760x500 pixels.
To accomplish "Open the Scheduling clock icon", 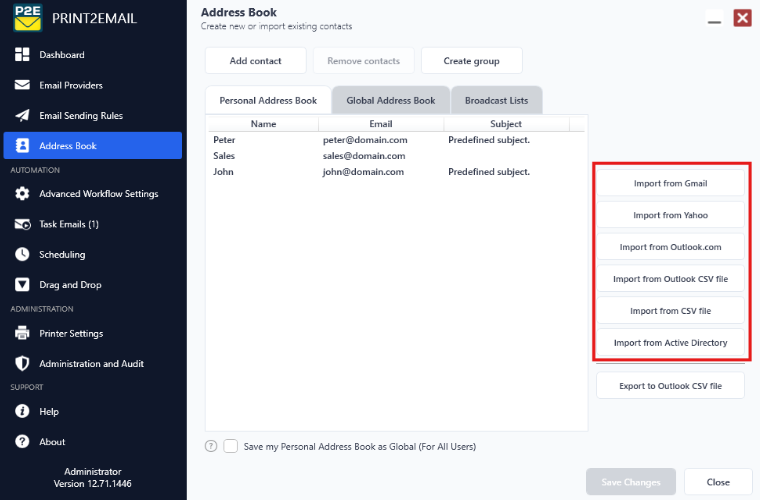I will 22,254.
